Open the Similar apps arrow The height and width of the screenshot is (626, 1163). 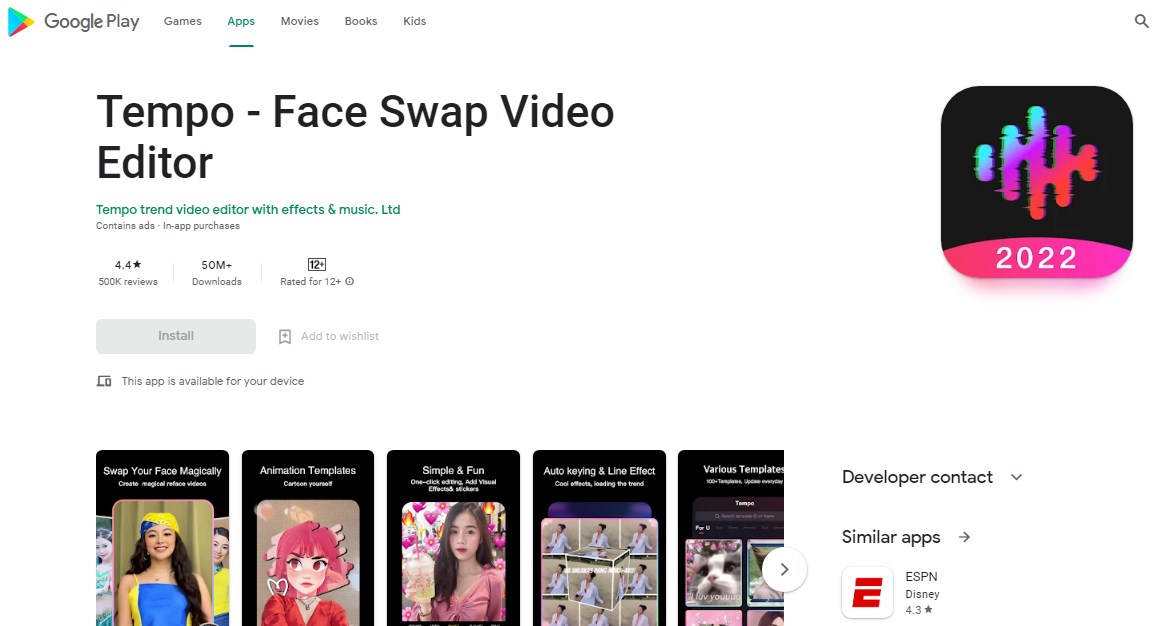963,537
